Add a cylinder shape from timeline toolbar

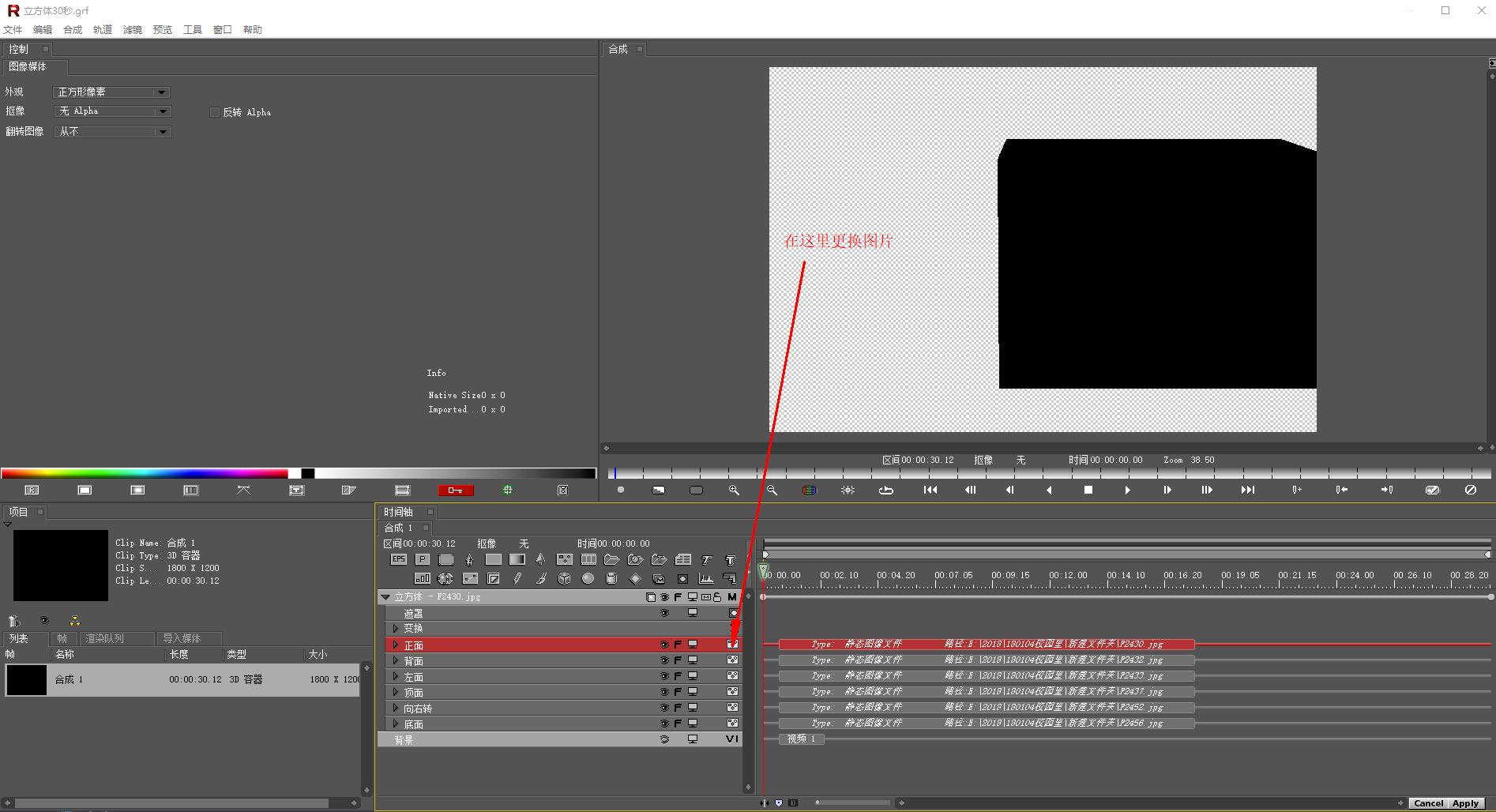pos(611,579)
